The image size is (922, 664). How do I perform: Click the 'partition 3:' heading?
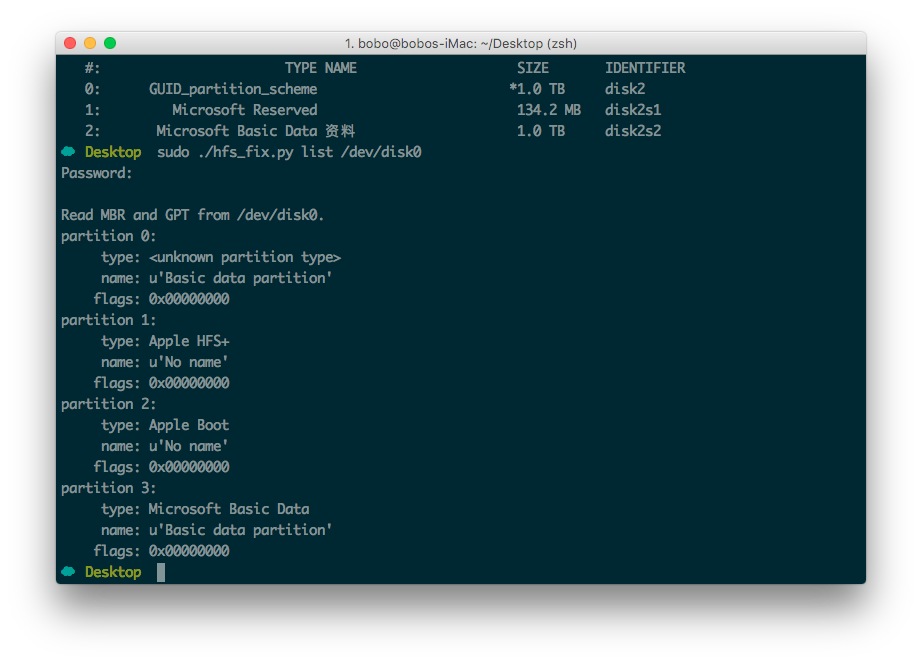click(x=108, y=488)
